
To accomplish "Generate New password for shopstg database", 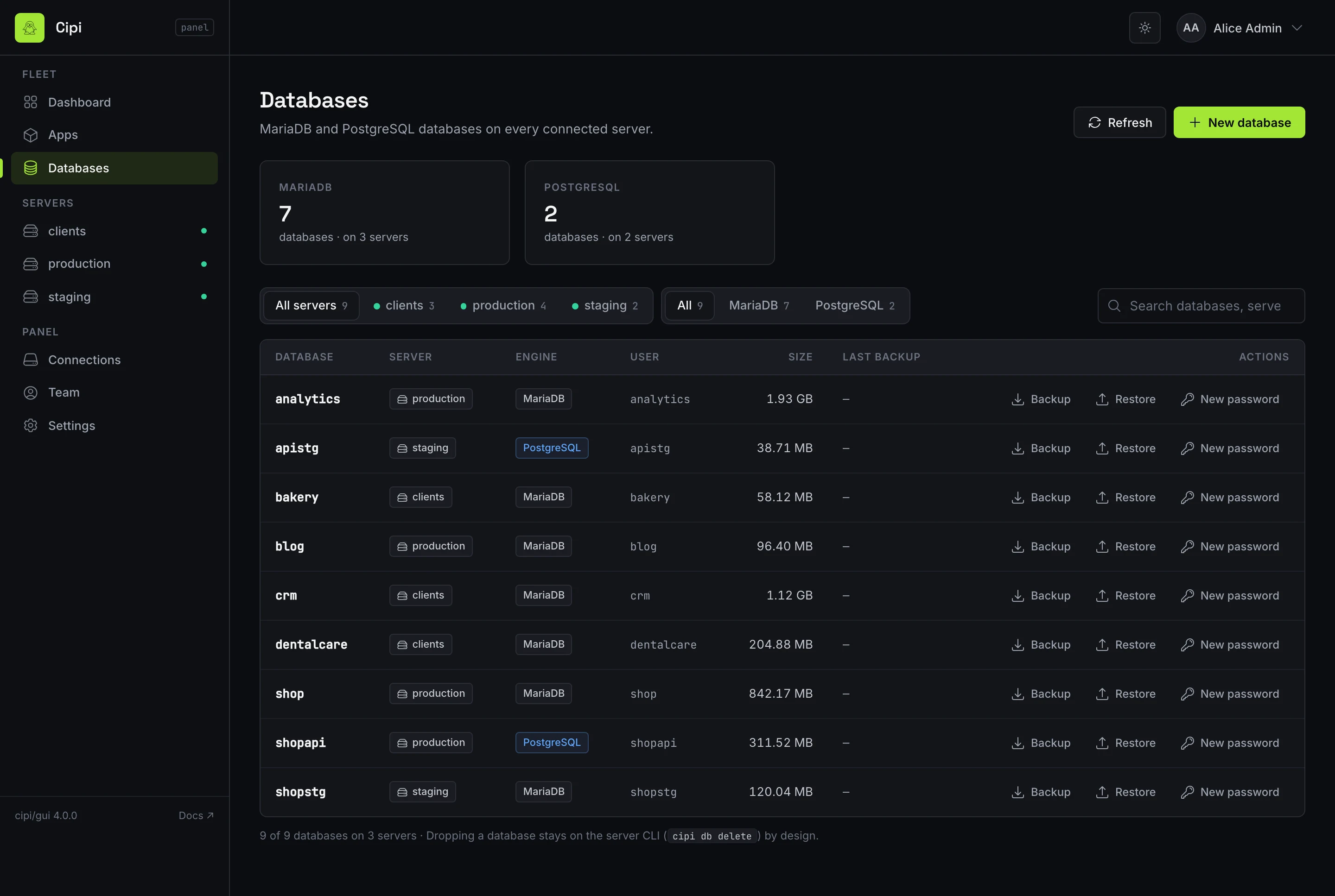I will (x=1230, y=792).
